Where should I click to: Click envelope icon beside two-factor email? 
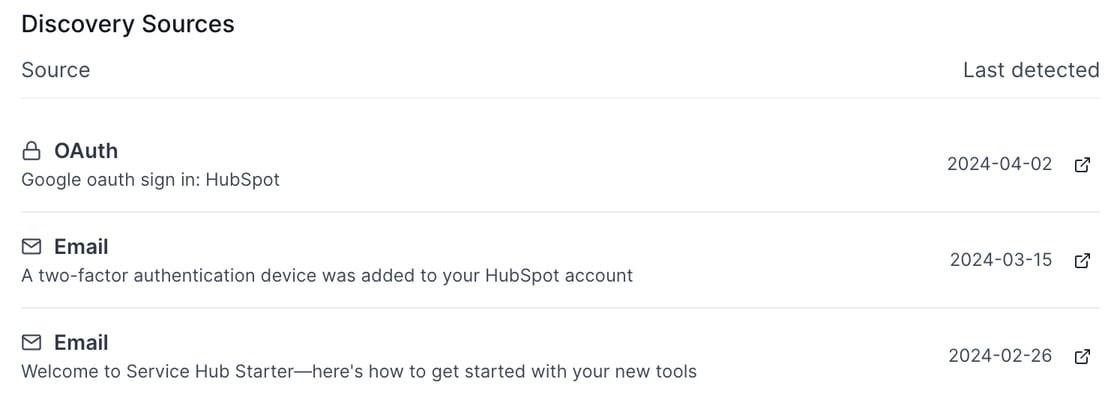tap(31, 247)
